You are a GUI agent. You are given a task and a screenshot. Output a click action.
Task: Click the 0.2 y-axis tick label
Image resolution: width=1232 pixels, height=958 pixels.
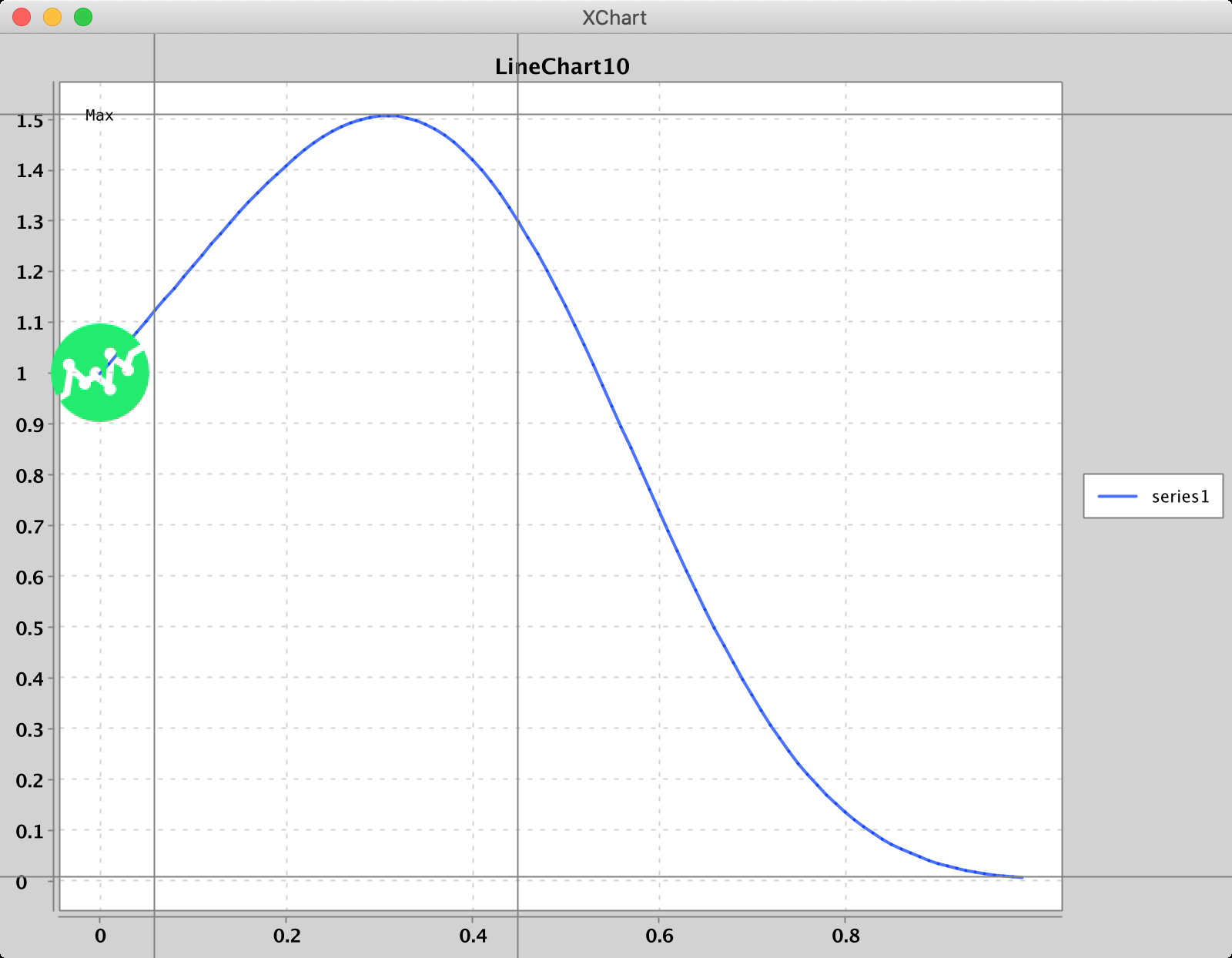point(30,781)
